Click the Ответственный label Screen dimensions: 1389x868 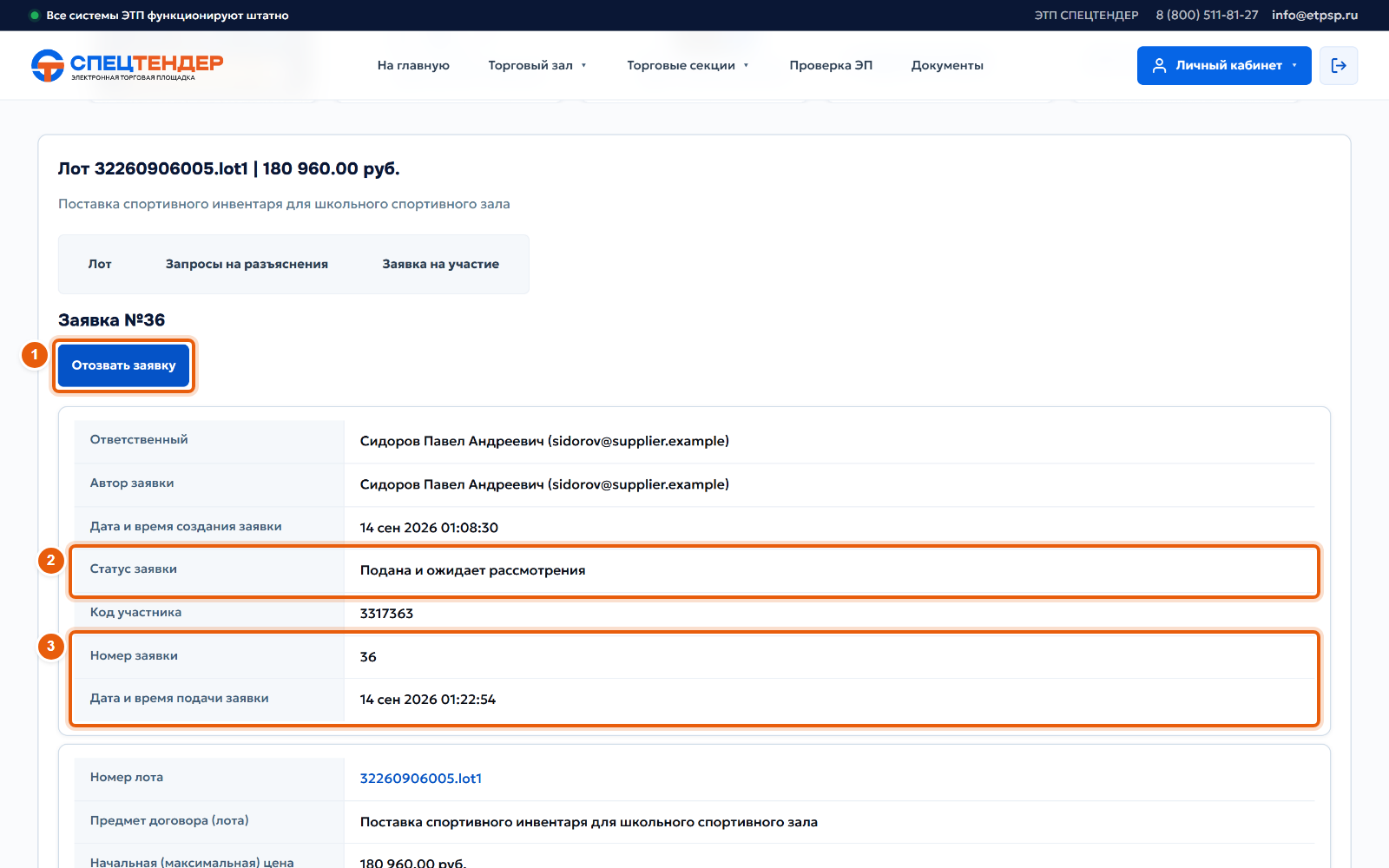(139, 439)
